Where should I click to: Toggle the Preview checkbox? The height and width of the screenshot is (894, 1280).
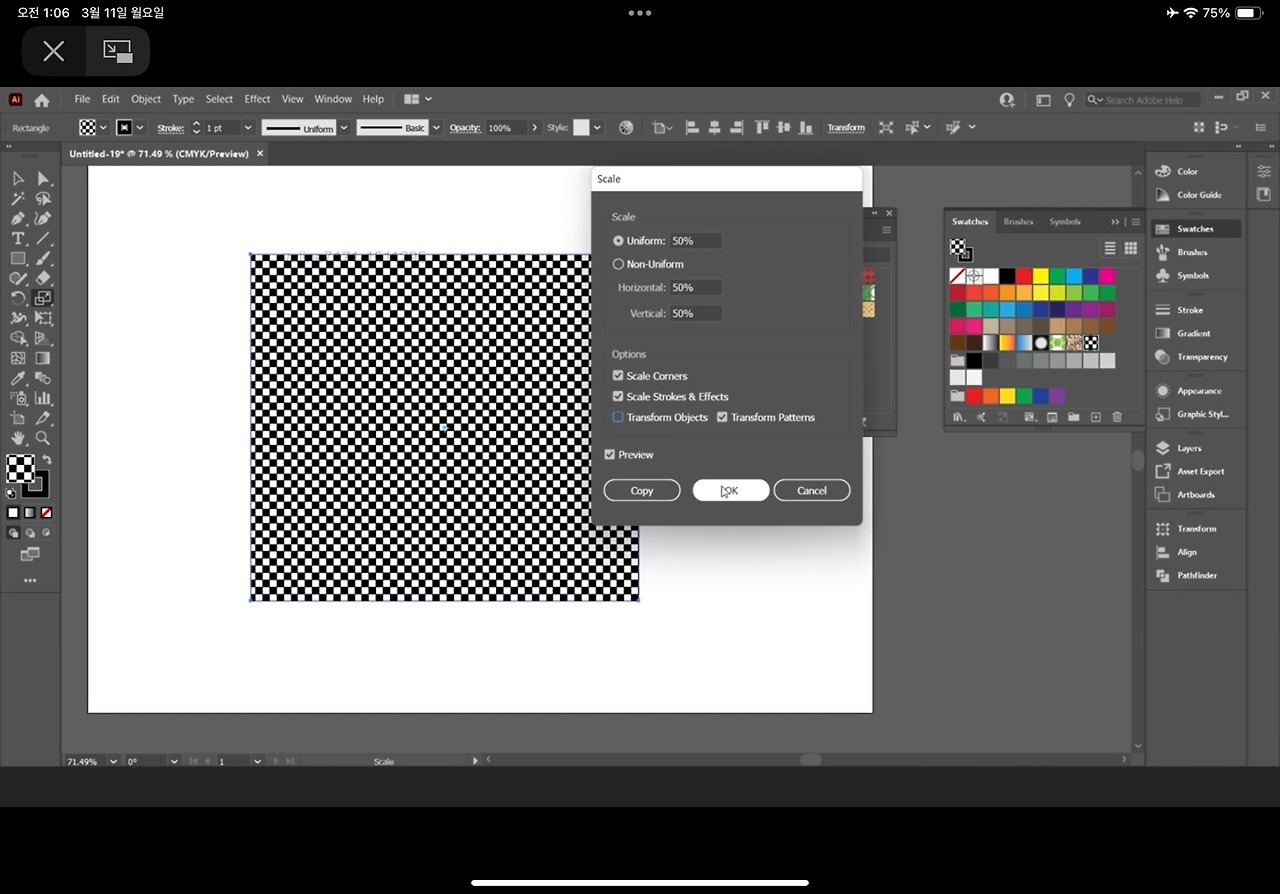pos(610,455)
